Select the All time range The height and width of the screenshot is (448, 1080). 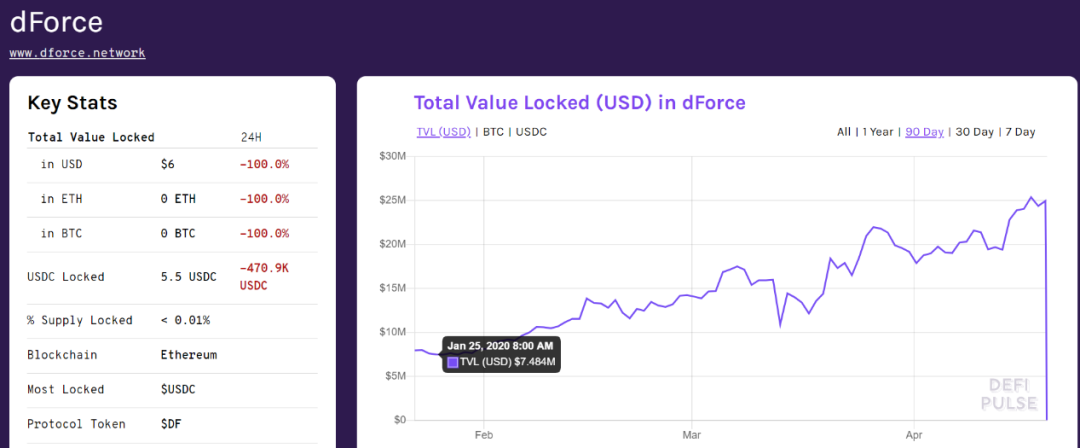pos(844,132)
